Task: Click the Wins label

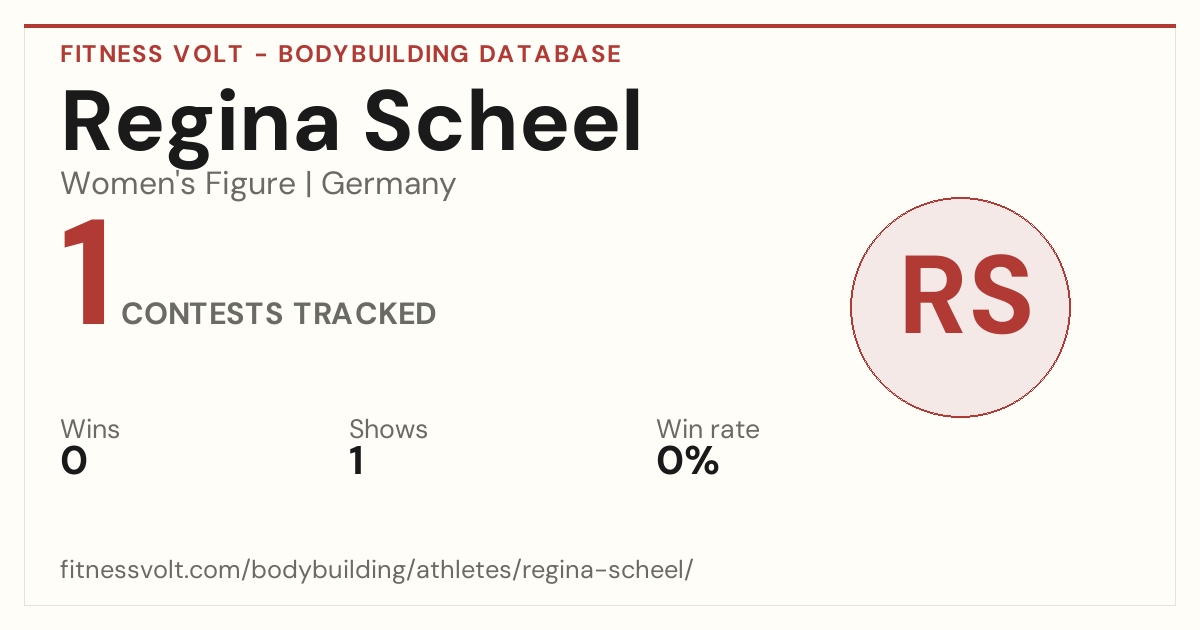Action: click(x=90, y=429)
